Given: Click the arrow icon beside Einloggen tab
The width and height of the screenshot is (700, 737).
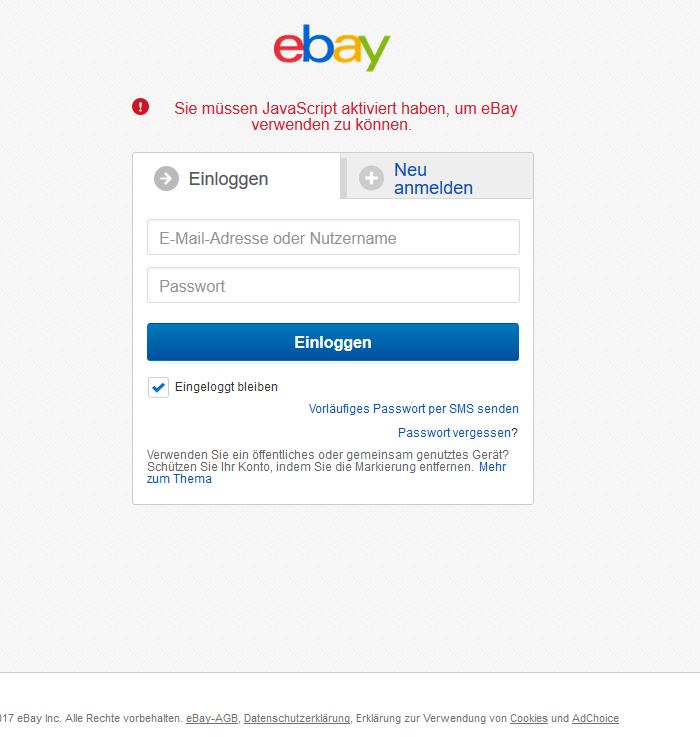Looking at the screenshot, I should coord(166,179).
